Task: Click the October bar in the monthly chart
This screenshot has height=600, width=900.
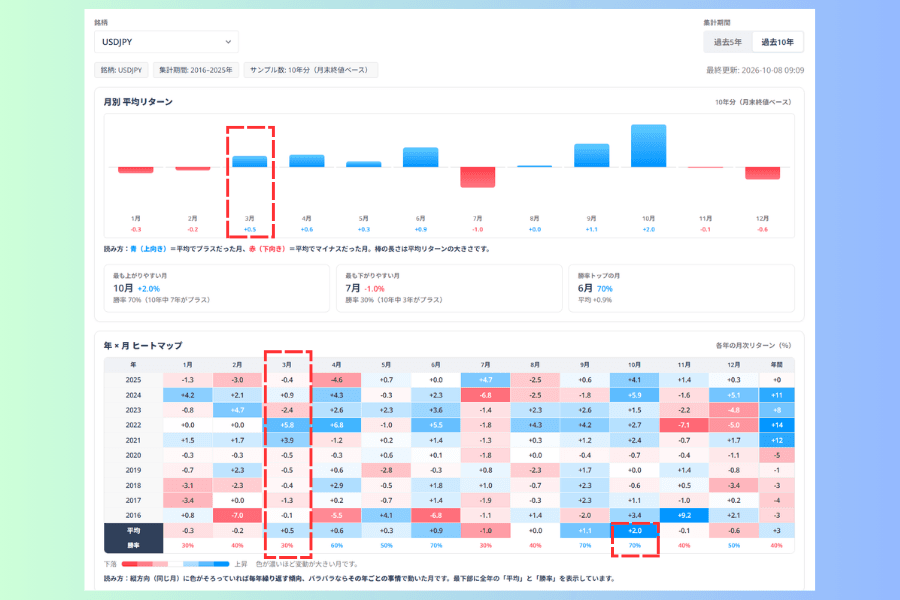Action: click(649, 146)
